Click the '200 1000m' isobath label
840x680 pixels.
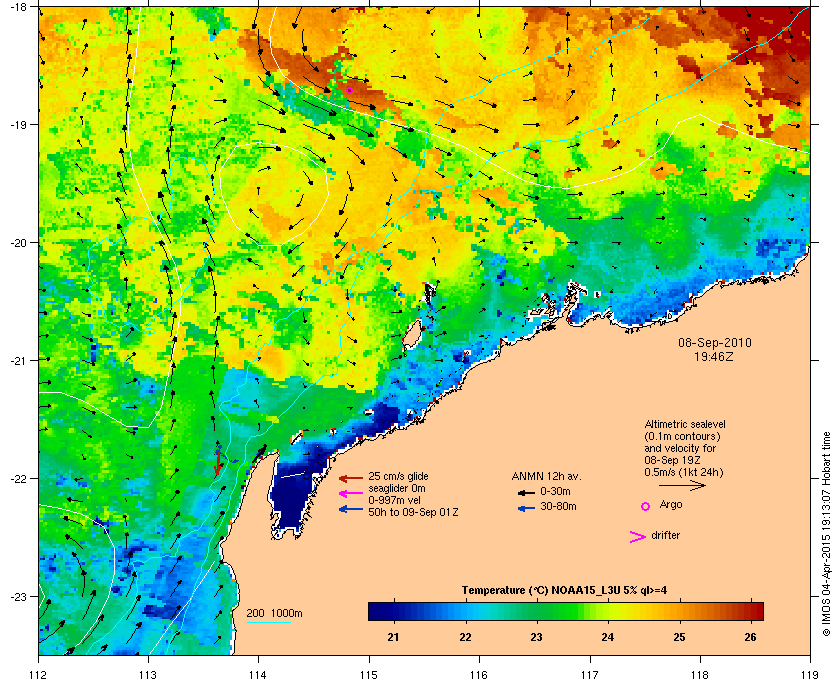(274, 614)
